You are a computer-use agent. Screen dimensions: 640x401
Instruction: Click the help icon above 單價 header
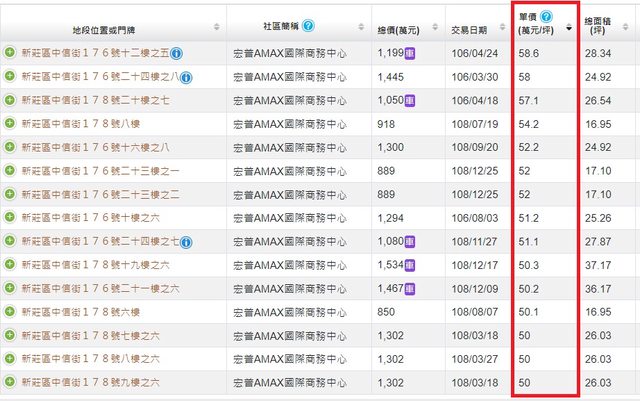pos(546,17)
